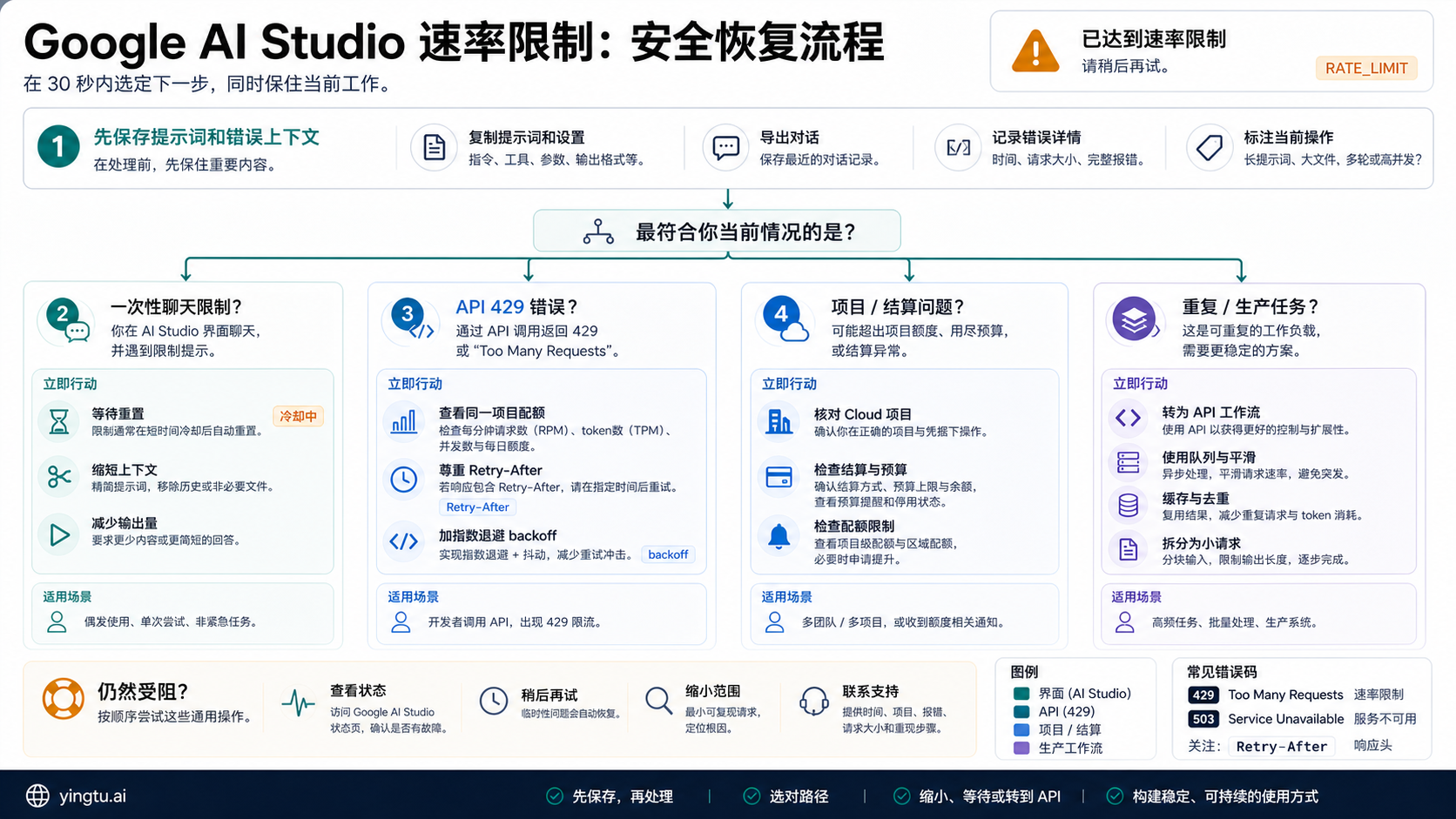The image size is (1456, 819).
Task: Click the document icon beside 复制提示词和设置
Action: [x=434, y=148]
